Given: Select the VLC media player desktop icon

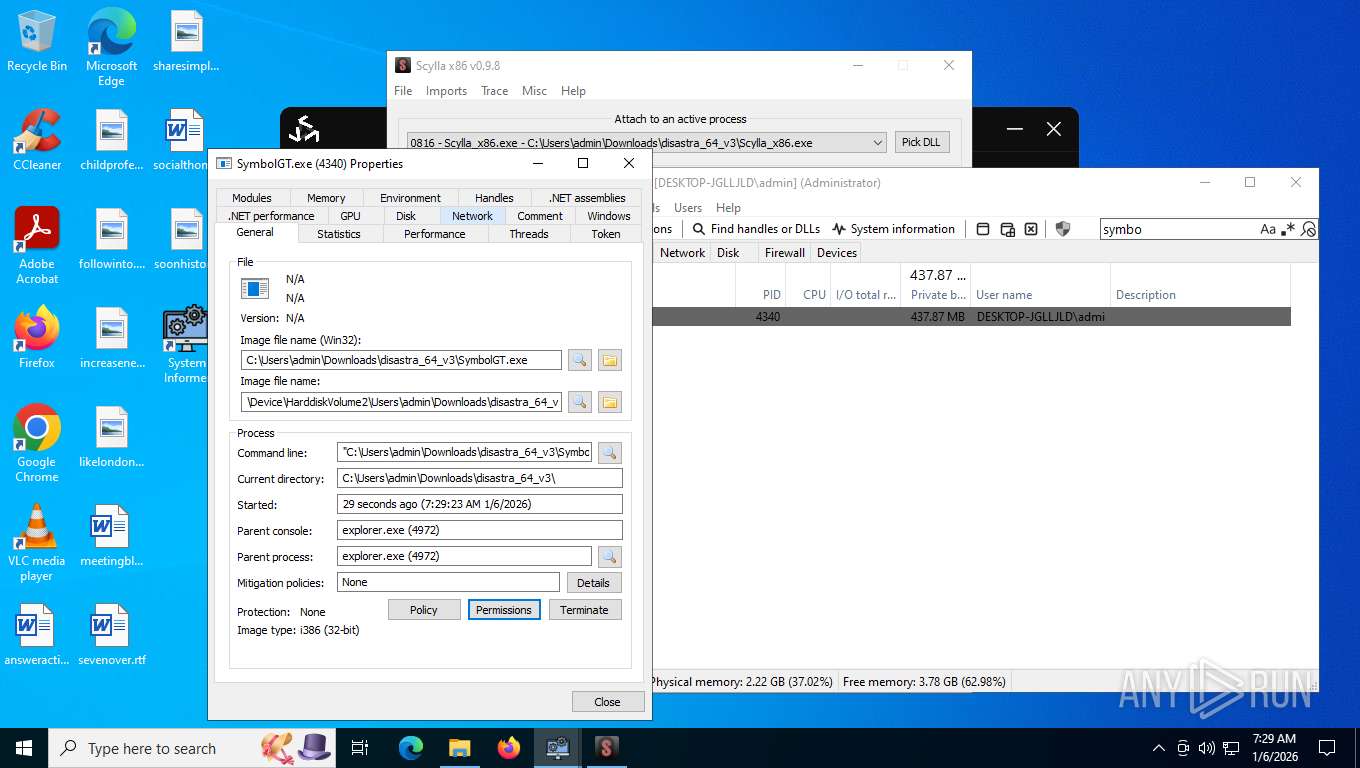Looking at the screenshot, I should point(37,543).
